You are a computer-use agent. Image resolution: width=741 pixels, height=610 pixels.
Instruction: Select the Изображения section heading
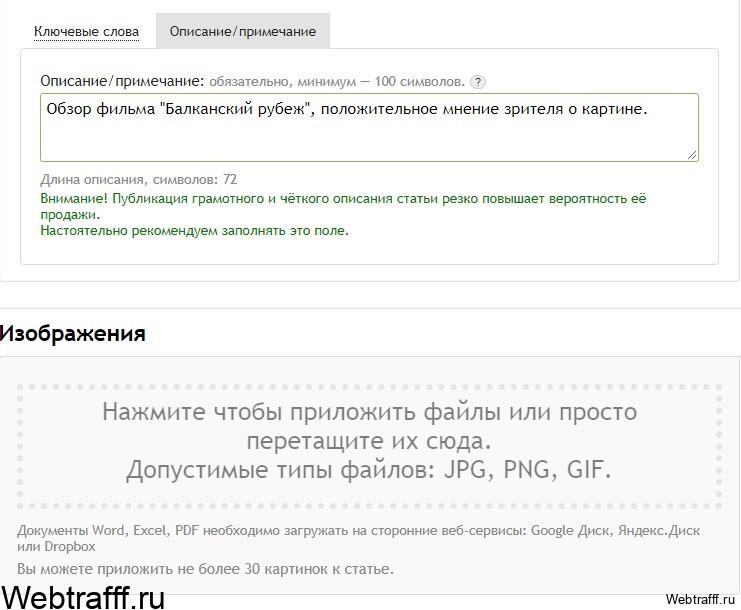[72, 334]
